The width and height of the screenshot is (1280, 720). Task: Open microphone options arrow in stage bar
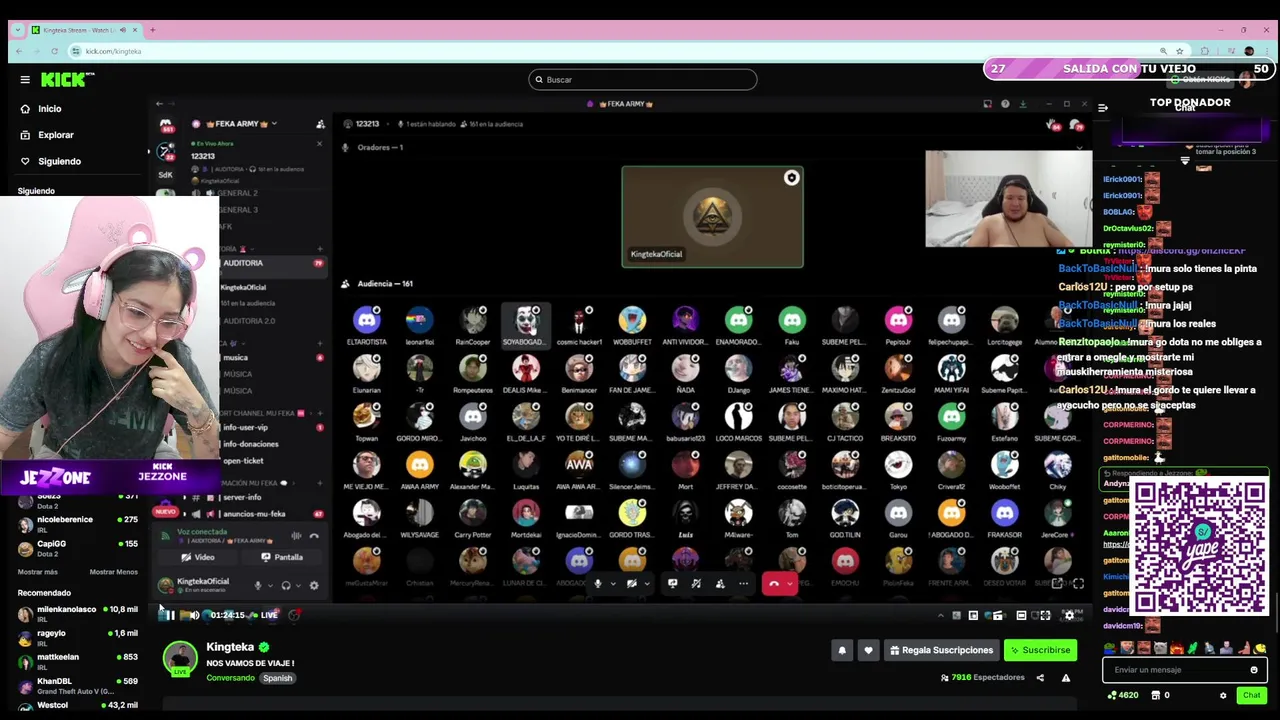click(x=611, y=583)
